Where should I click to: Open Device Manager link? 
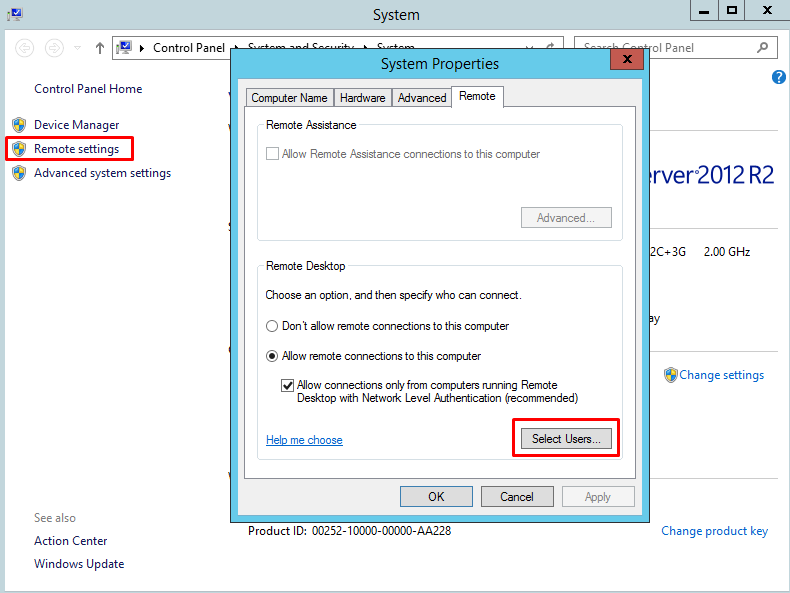point(77,125)
